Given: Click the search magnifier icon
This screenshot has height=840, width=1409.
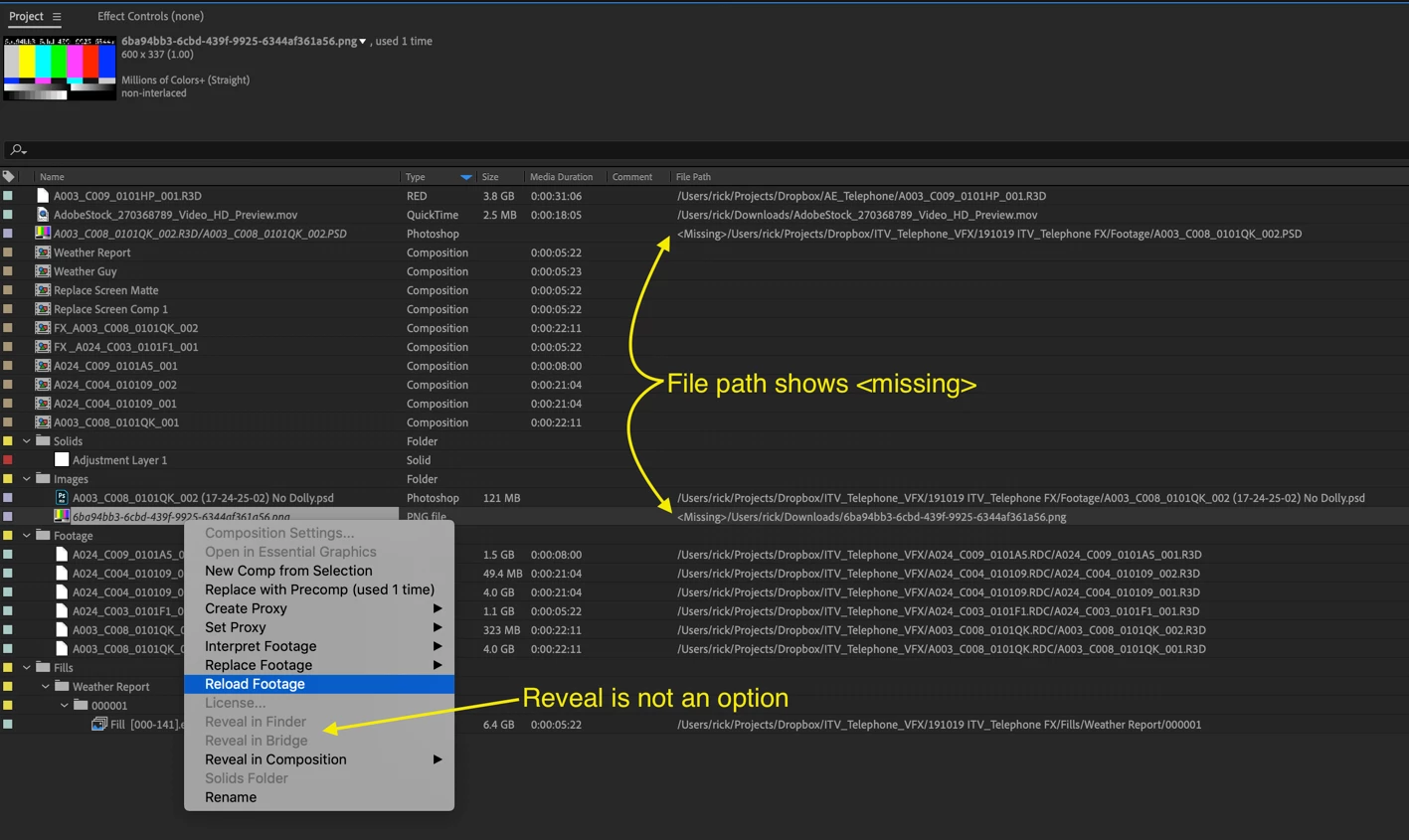Looking at the screenshot, I should coord(17,150).
